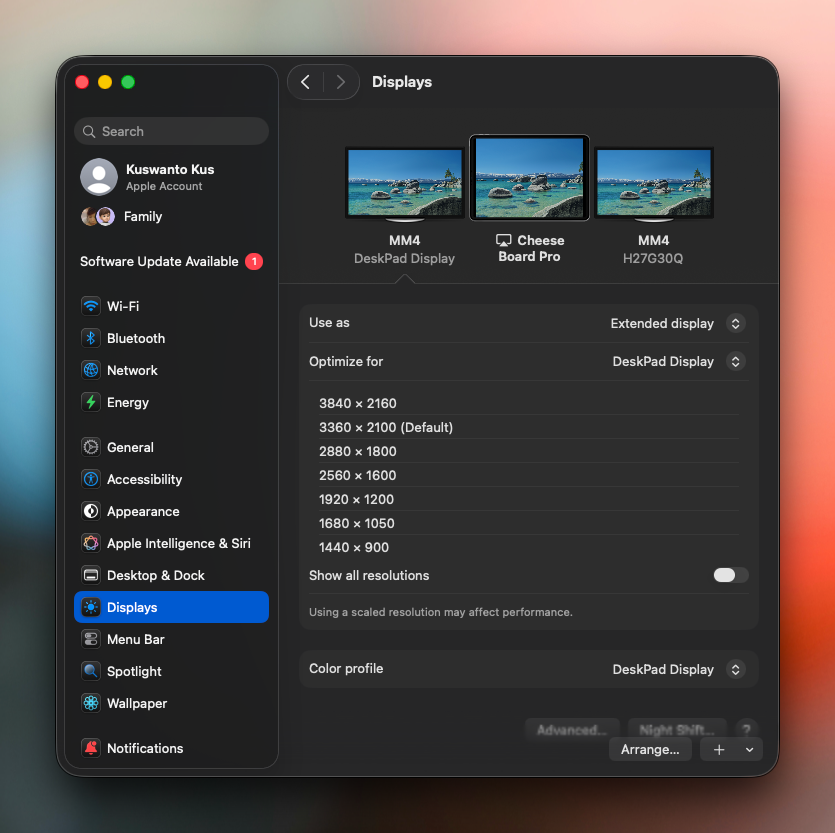835x833 pixels.
Task: Click the Arrange... button
Action: coord(650,749)
